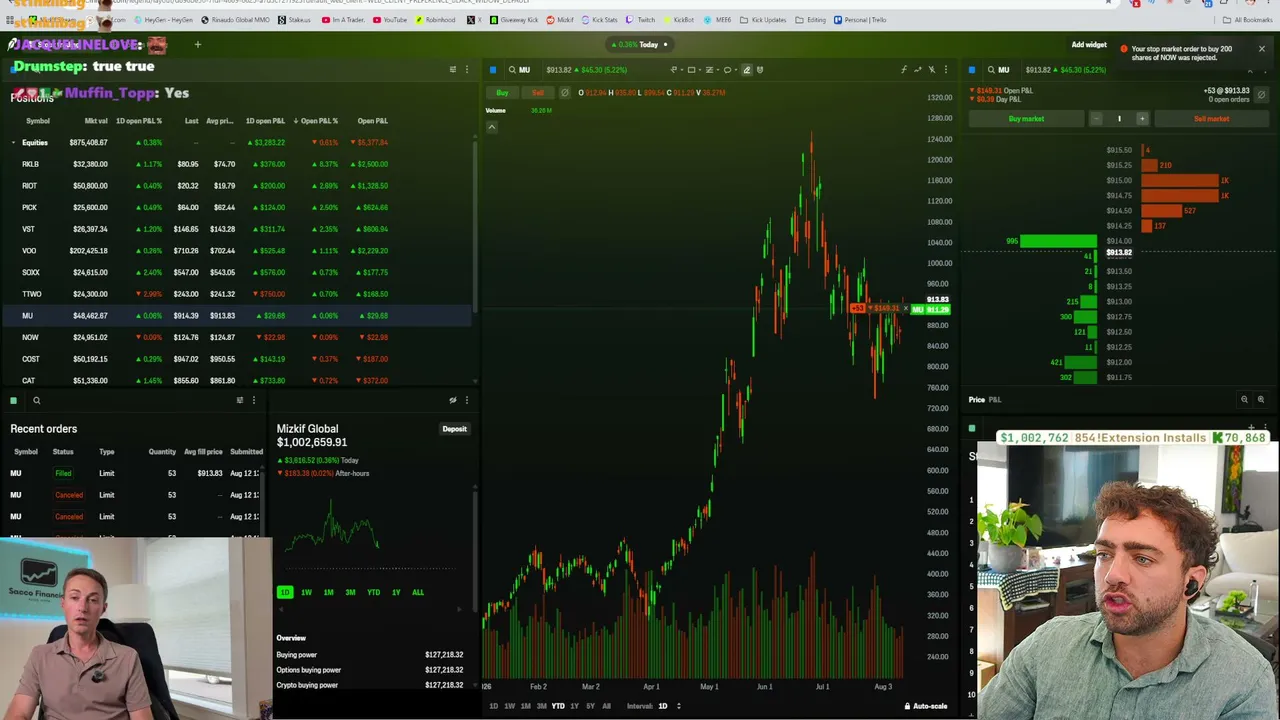Open the recent orders three-dot menu

pos(253,400)
